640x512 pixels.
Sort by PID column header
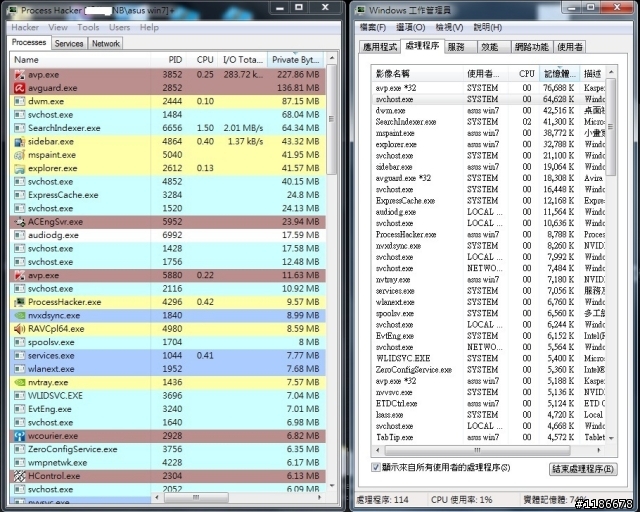point(169,60)
